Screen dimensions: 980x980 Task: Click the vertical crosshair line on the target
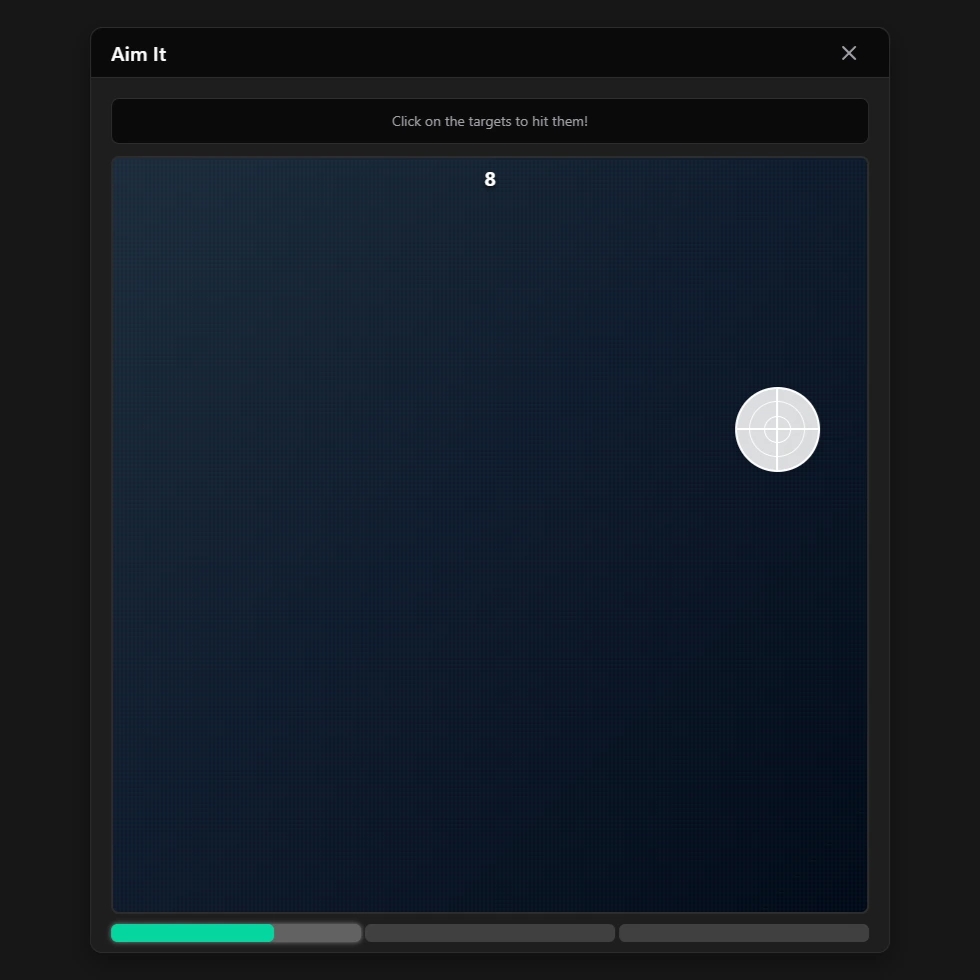[777, 455]
